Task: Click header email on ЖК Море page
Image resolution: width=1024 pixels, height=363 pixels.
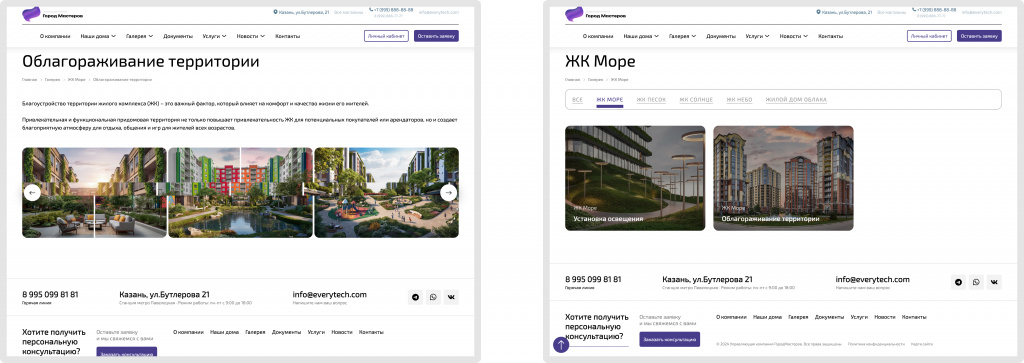Action: [982, 12]
